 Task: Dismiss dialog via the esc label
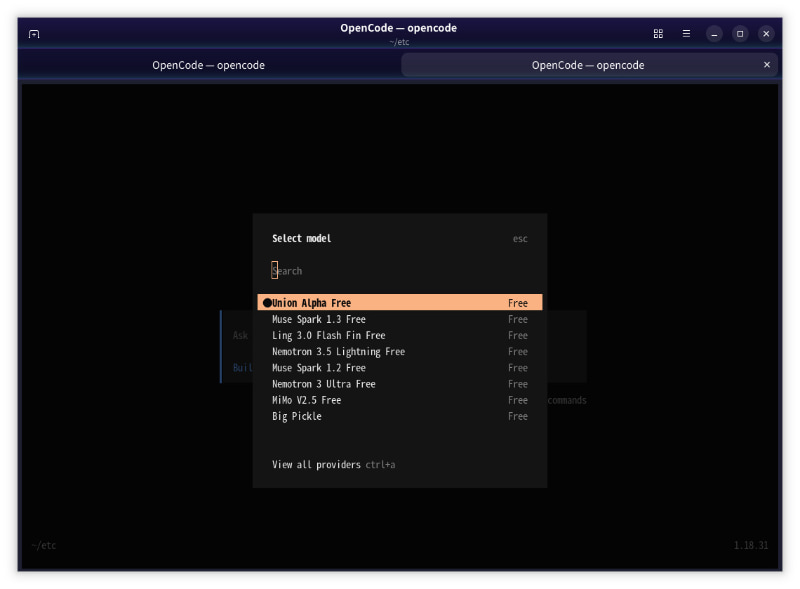[520, 239]
